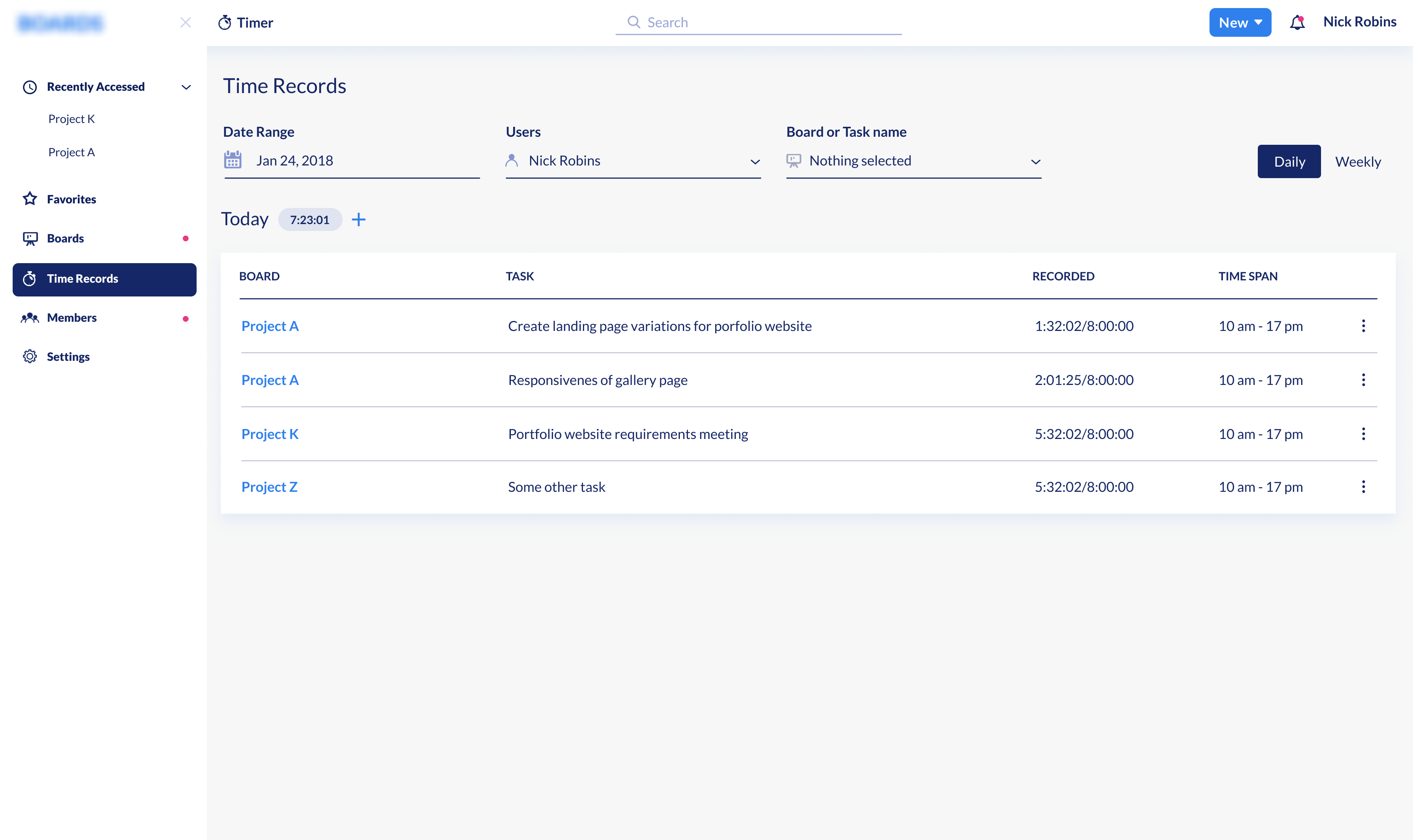Image resolution: width=1413 pixels, height=840 pixels.
Task: Switch to Daily view
Action: pos(1290,162)
